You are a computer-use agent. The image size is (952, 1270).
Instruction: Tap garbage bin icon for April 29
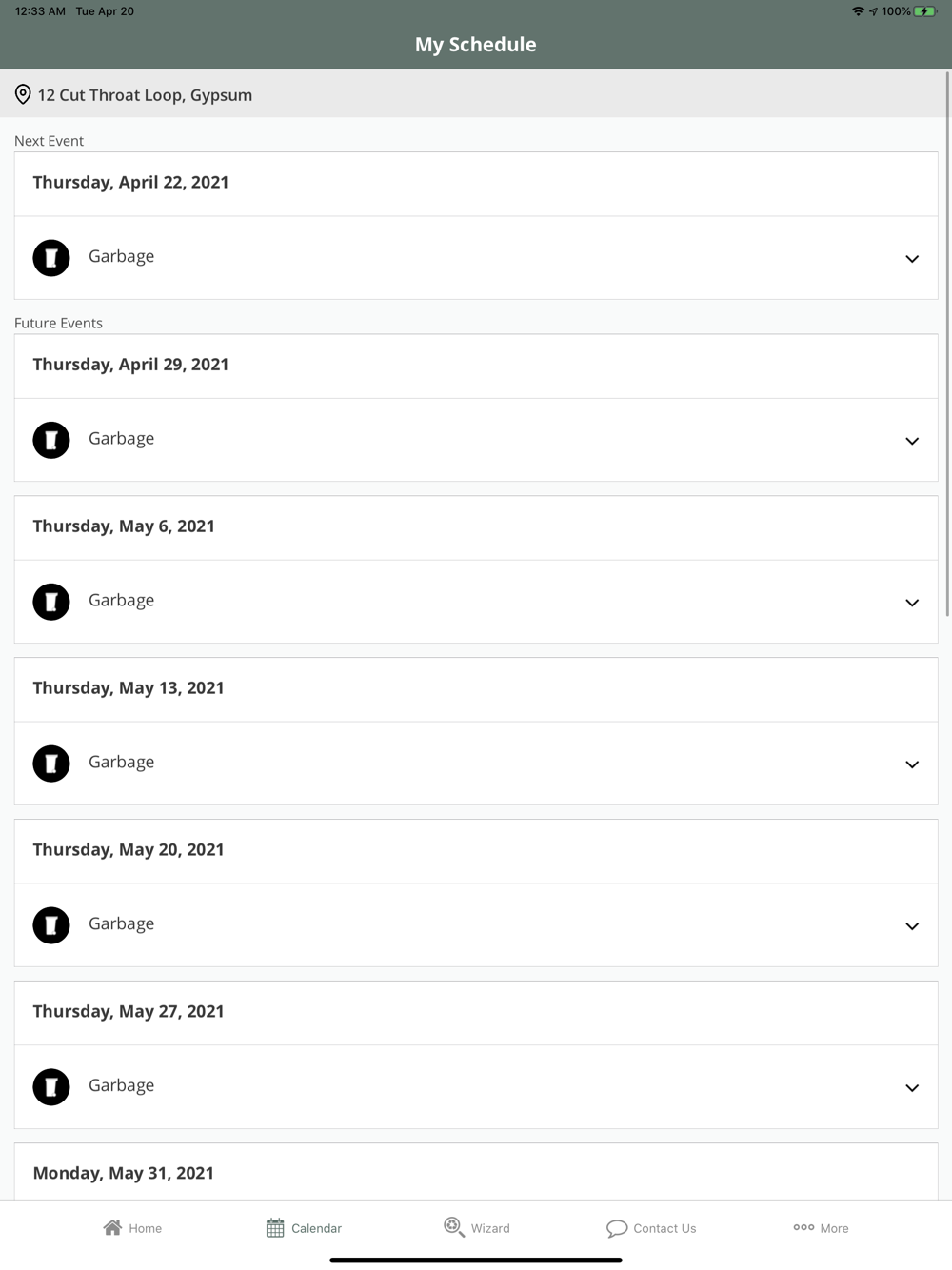click(x=51, y=440)
